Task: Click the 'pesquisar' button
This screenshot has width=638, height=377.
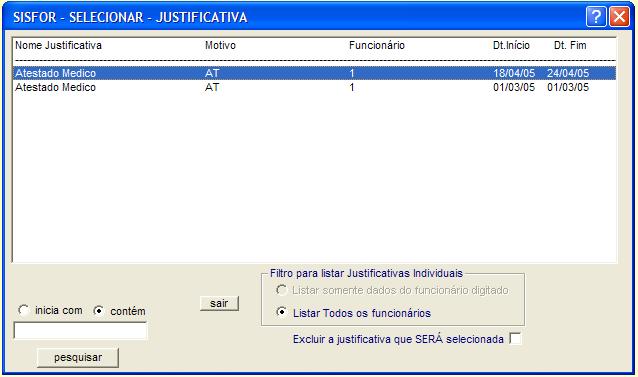Action: (x=78, y=357)
